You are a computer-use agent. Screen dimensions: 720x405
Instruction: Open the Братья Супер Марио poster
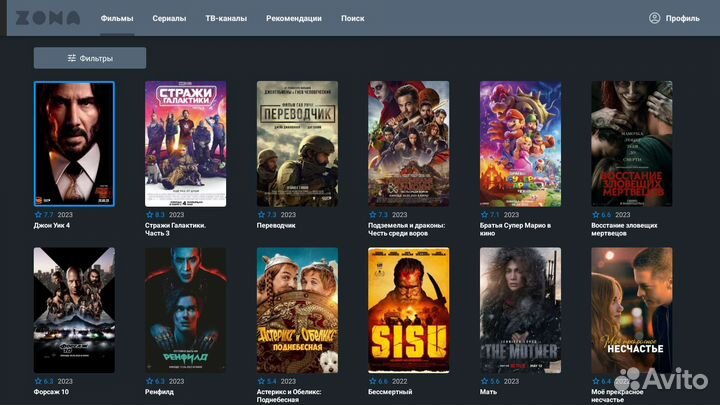(x=520, y=143)
